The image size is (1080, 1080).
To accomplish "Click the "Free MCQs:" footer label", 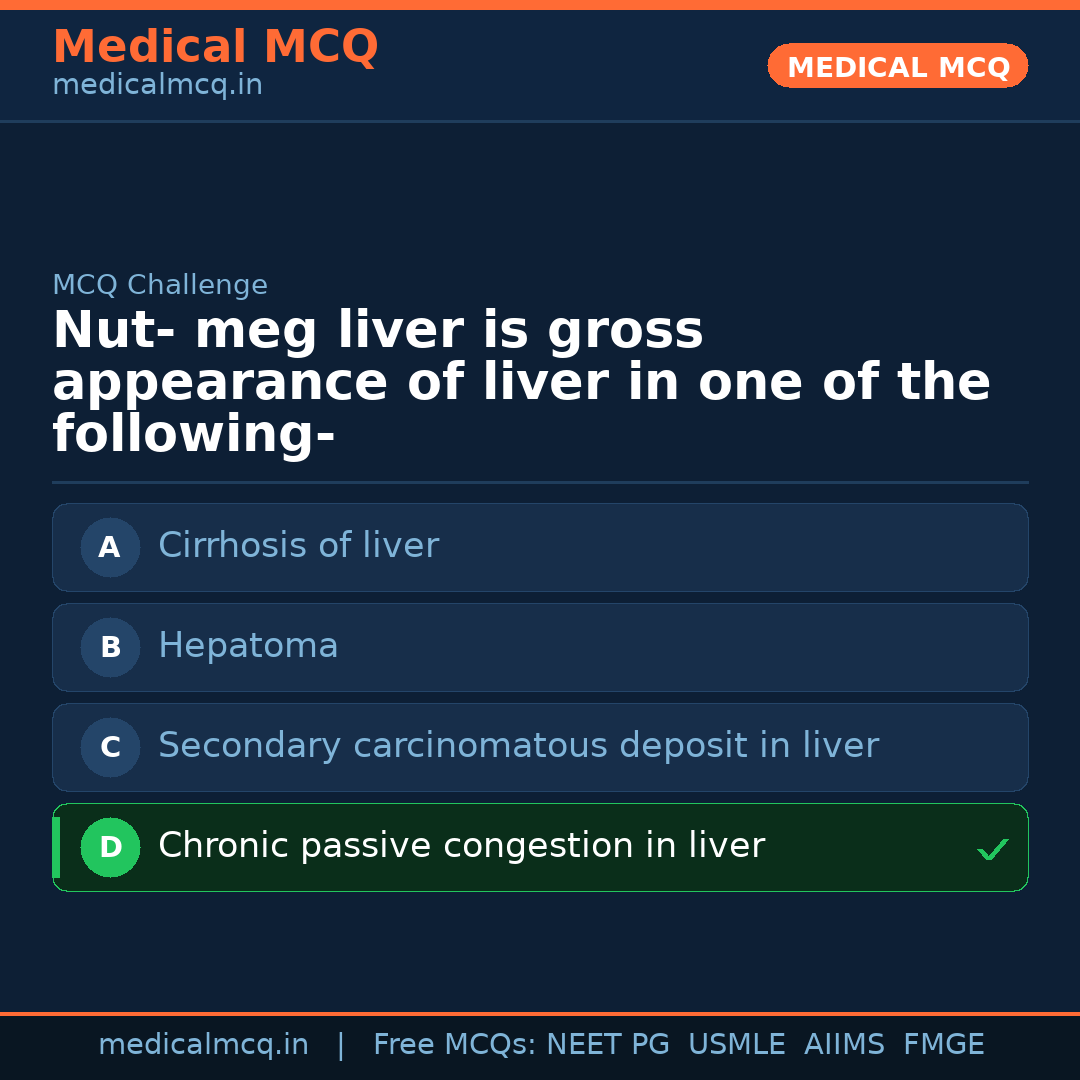I will (x=455, y=1045).
